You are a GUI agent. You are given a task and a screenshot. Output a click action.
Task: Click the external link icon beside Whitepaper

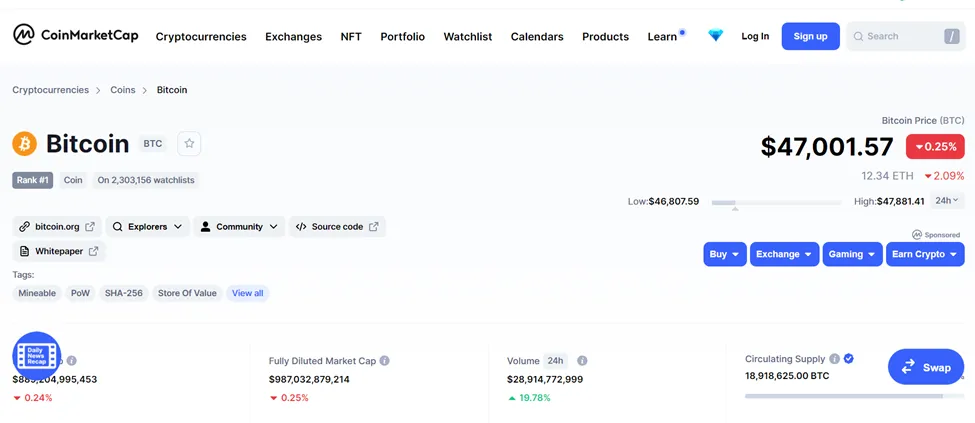point(93,251)
